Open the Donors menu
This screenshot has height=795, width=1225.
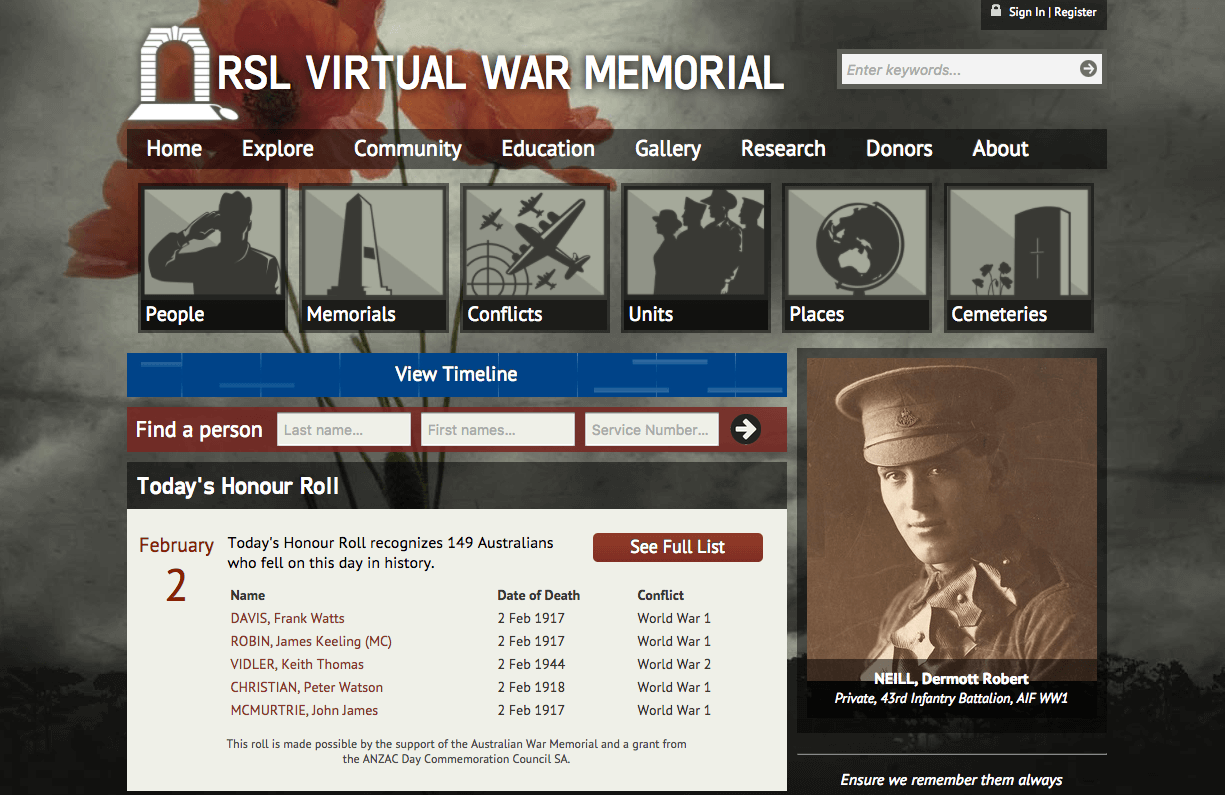[899, 149]
